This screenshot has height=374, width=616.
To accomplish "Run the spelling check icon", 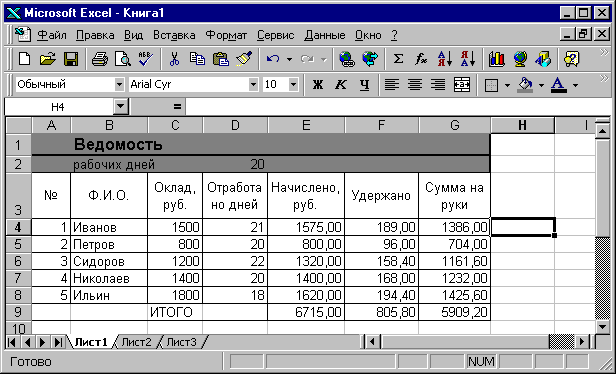I will 146,59.
